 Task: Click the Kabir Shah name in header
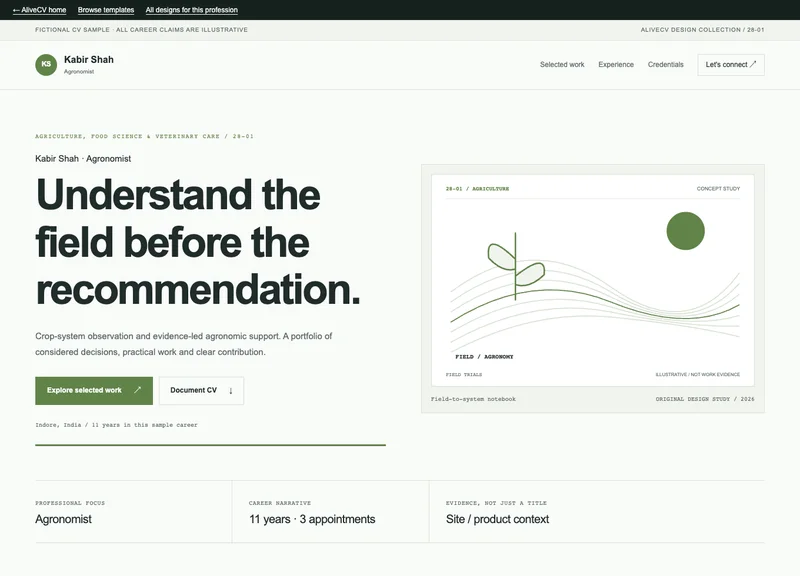coord(89,60)
